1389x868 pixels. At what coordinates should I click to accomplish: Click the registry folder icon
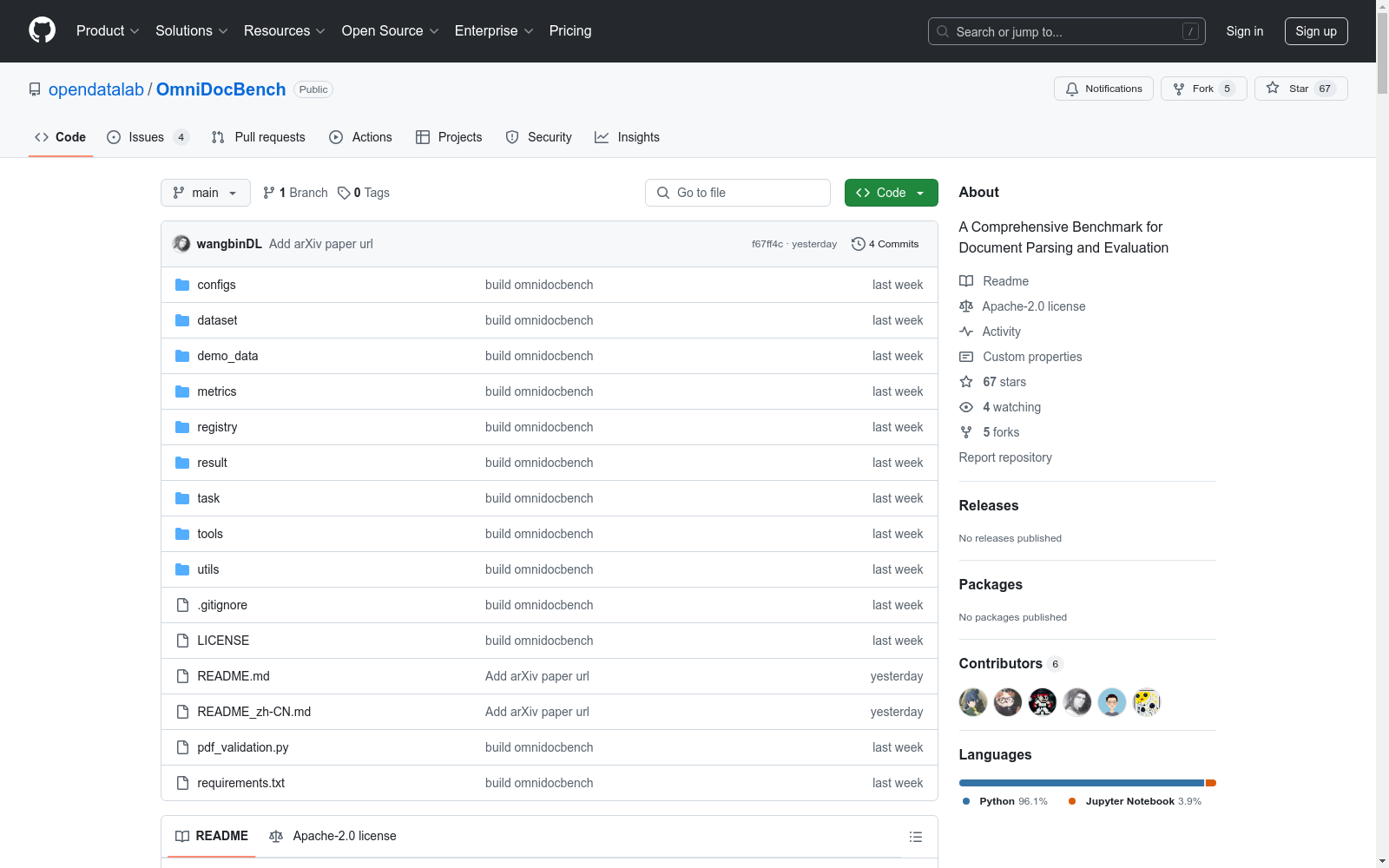point(182,427)
